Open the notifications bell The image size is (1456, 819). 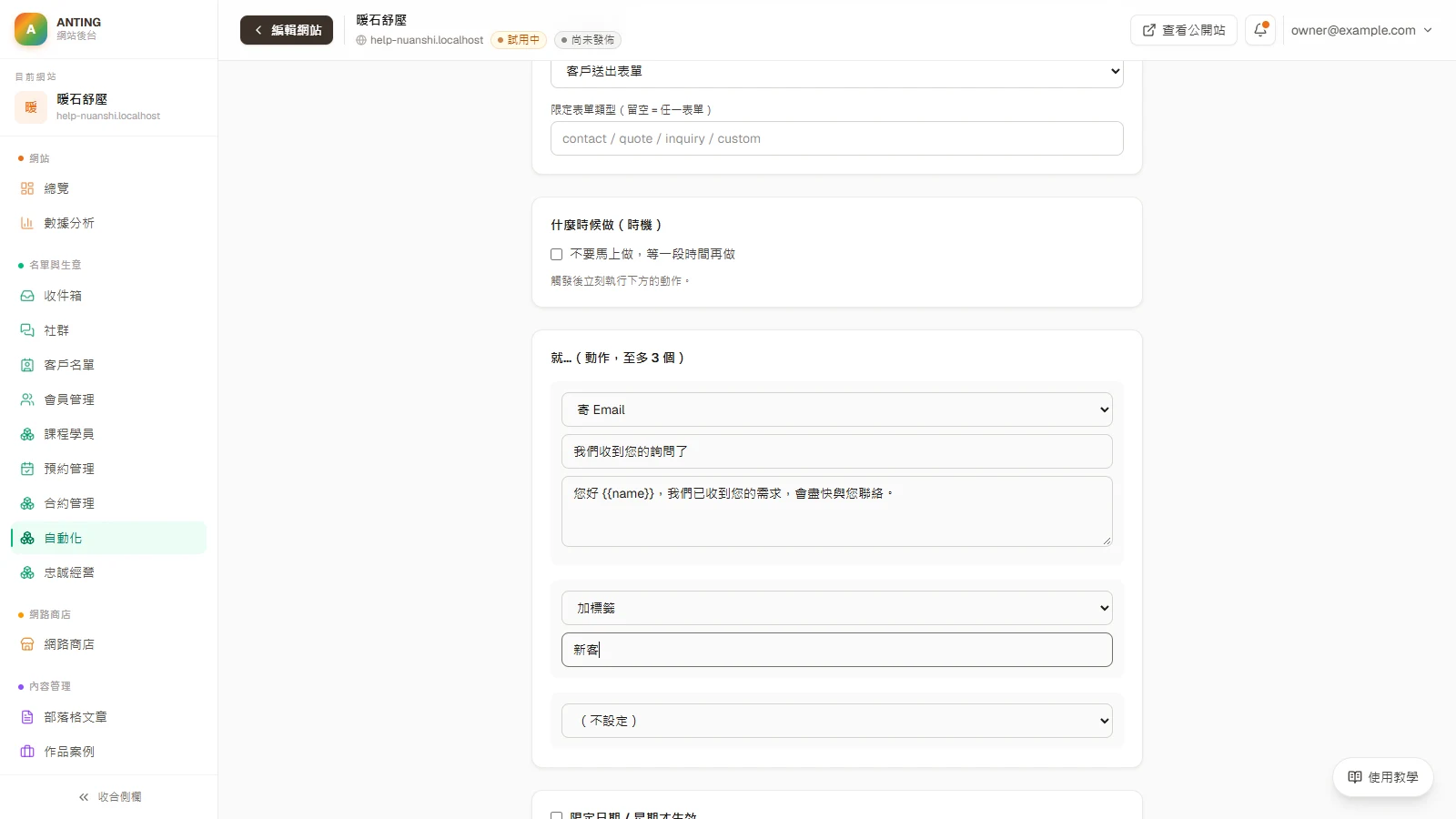click(1260, 30)
